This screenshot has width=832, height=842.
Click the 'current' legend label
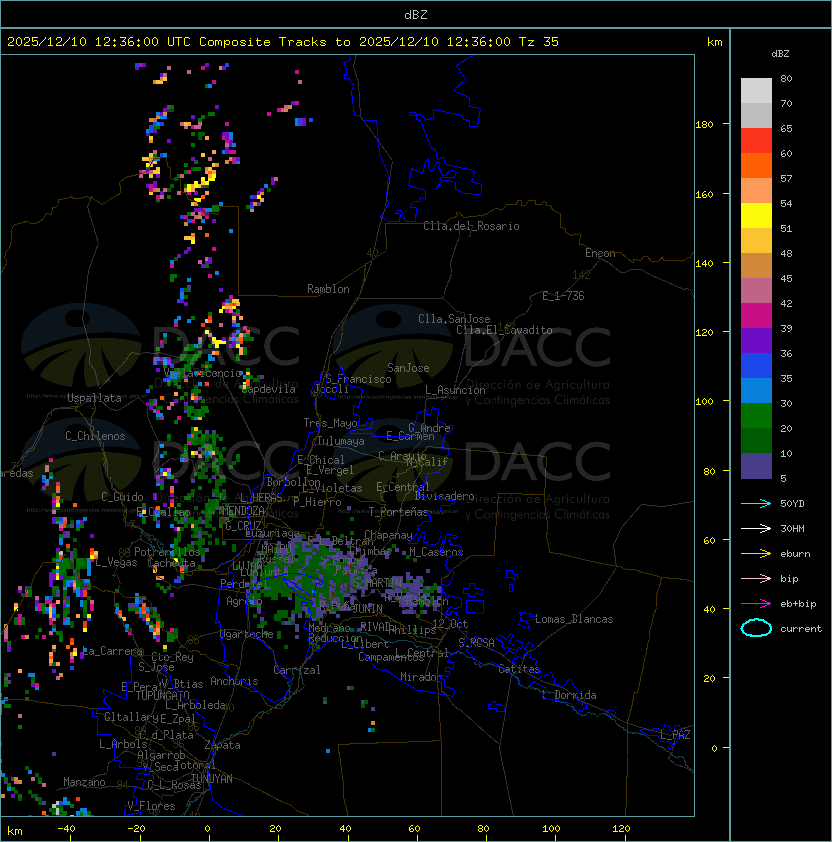pos(801,628)
